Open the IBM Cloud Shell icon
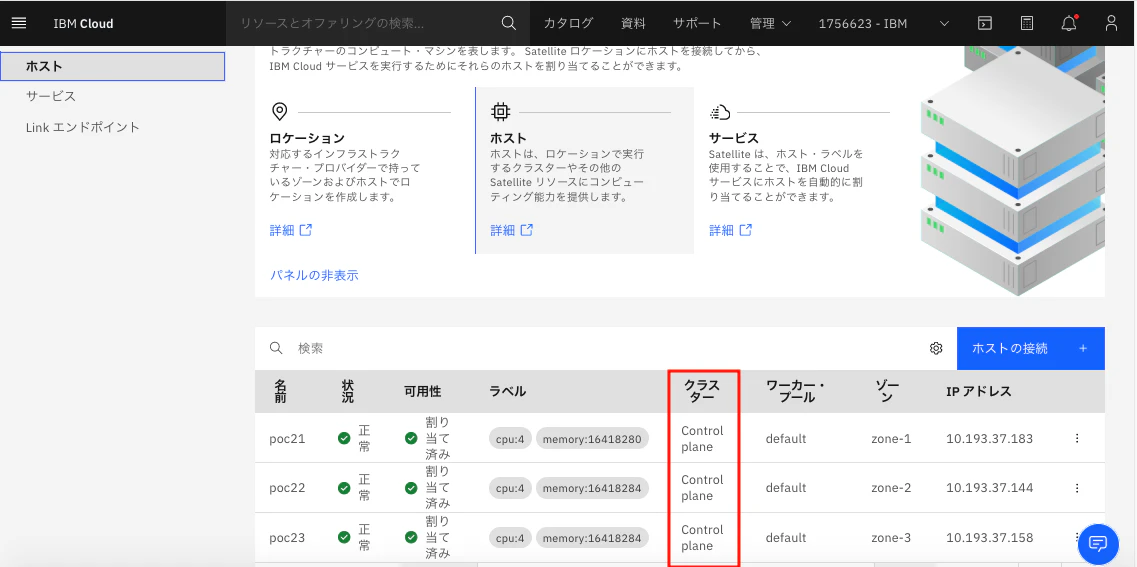 click(x=984, y=23)
